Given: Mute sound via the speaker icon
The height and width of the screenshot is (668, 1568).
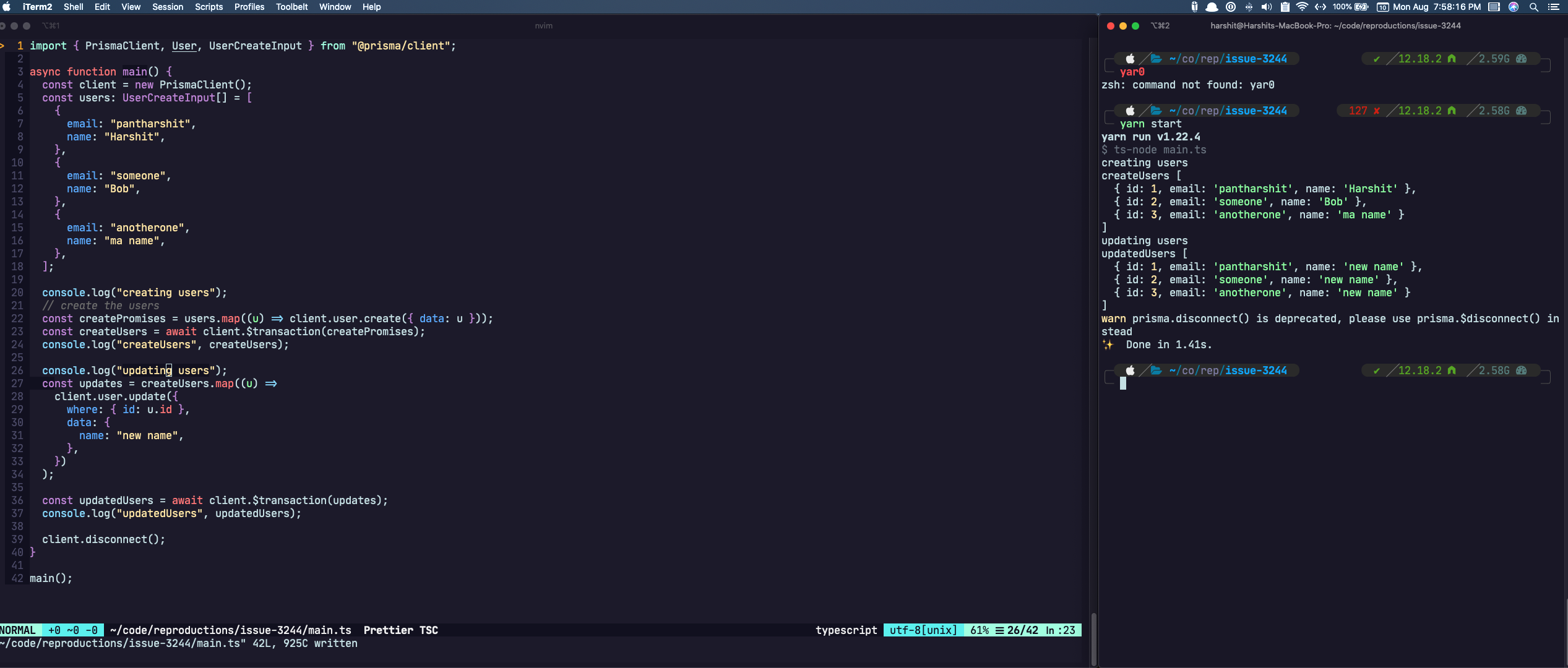Looking at the screenshot, I should (1266, 7).
